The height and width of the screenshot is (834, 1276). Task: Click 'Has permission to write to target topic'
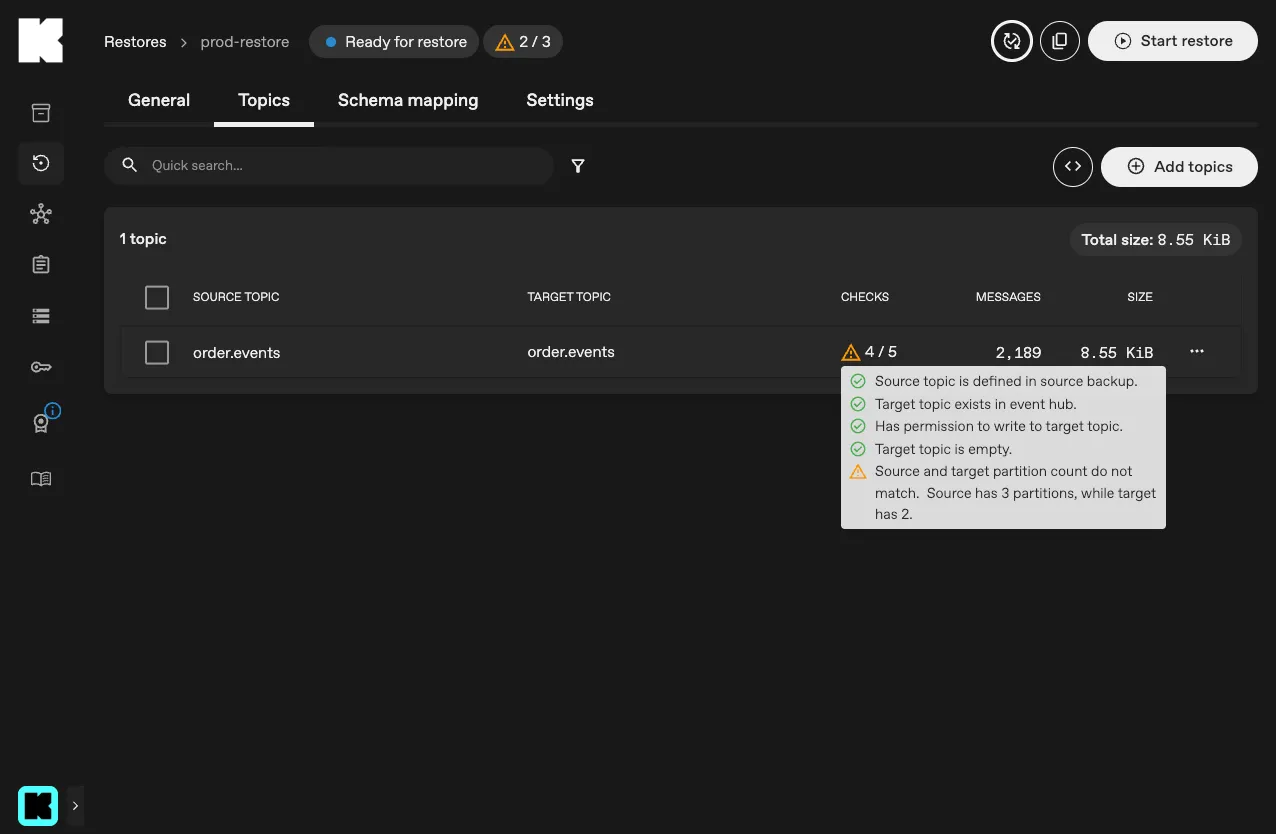coord(999,426)
